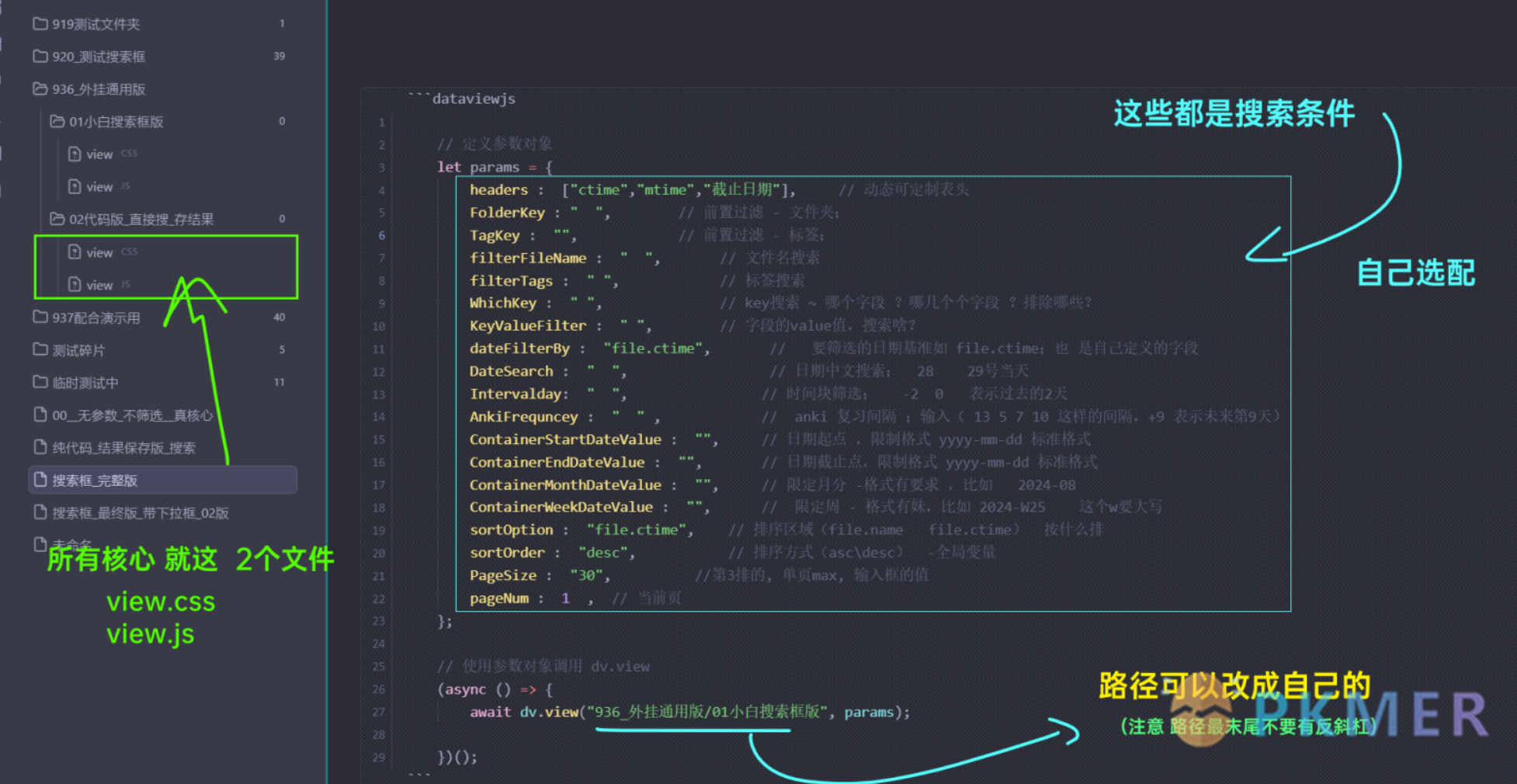Click the "30" value of PageSize
This screenshot has height=784, width=1517.
[x=587, y=575]
